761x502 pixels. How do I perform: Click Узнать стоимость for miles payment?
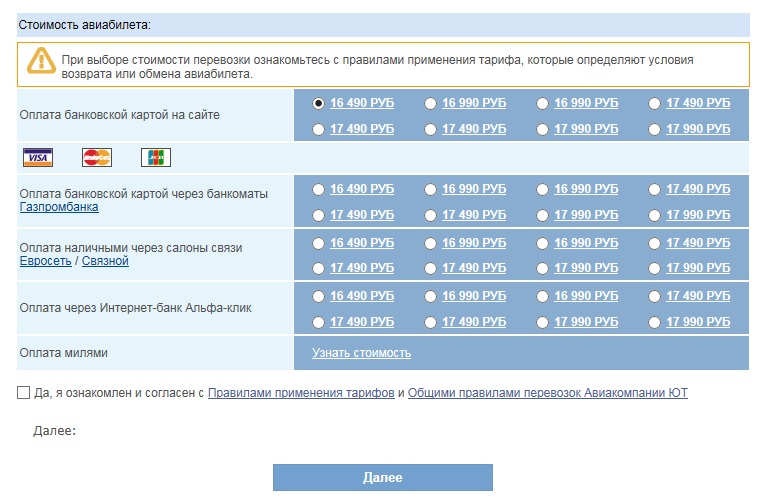(x=361, y=353)
